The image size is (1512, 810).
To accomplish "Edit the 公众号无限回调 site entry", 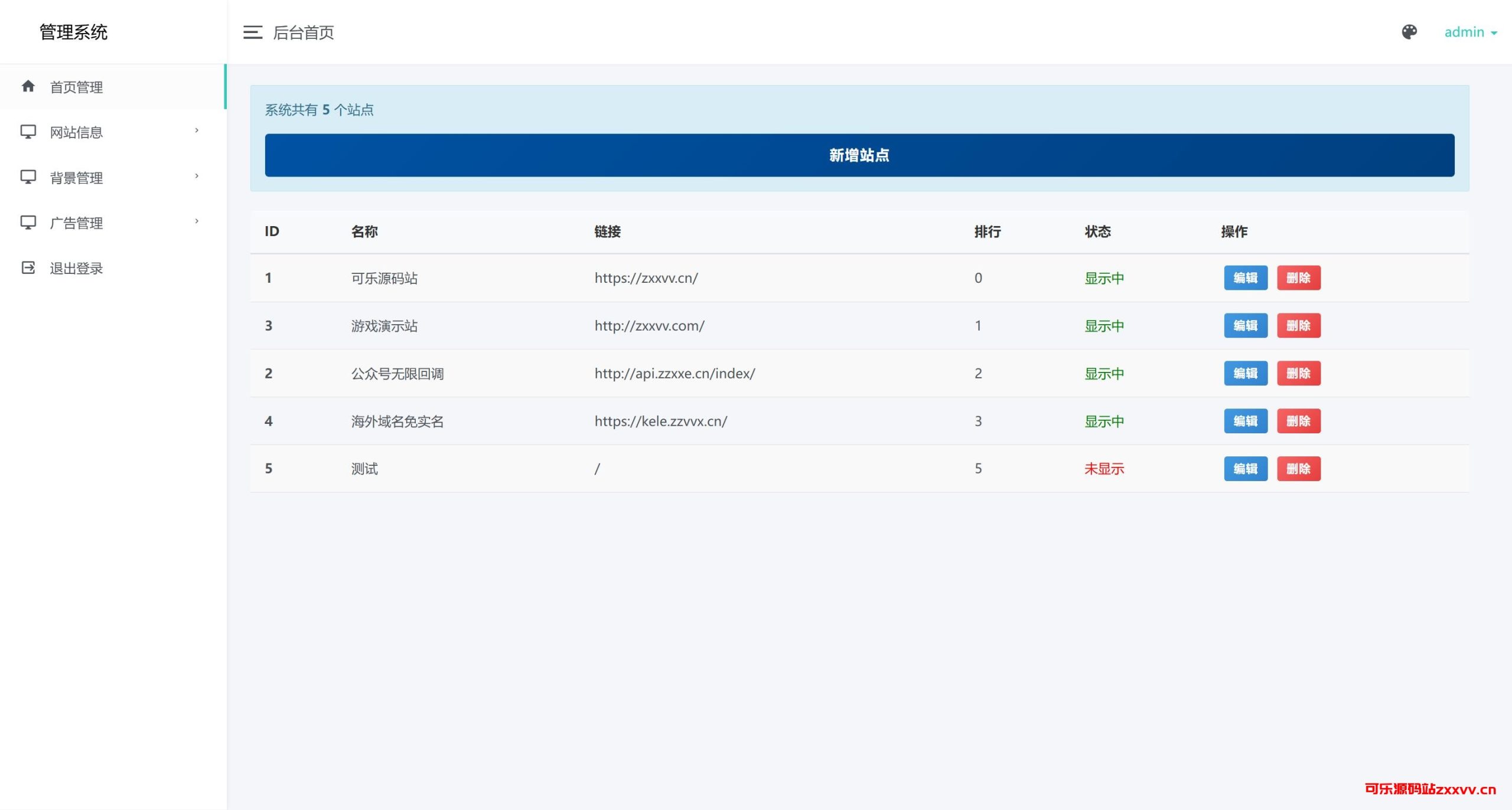I will 1246,373.
